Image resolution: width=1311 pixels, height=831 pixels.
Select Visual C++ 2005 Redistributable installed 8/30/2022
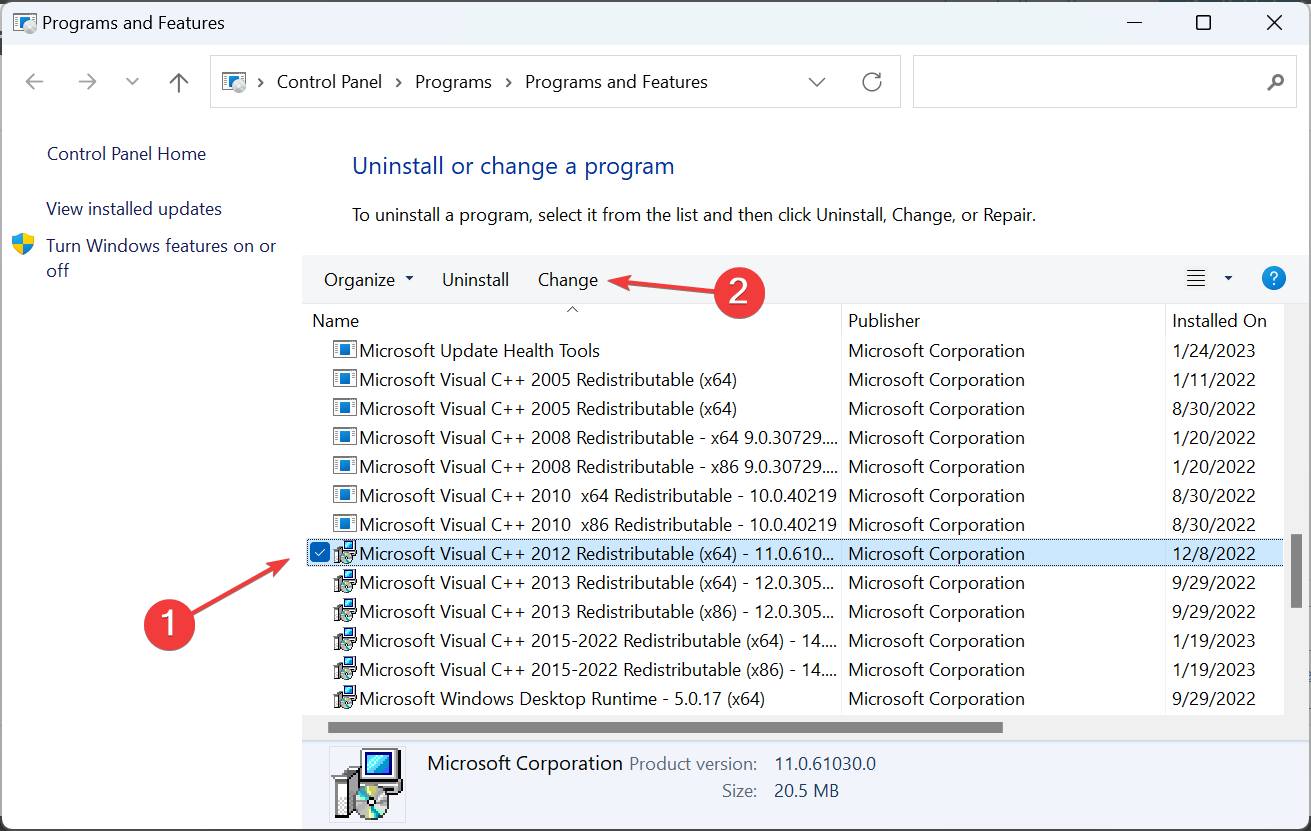[x=794, y=409]
